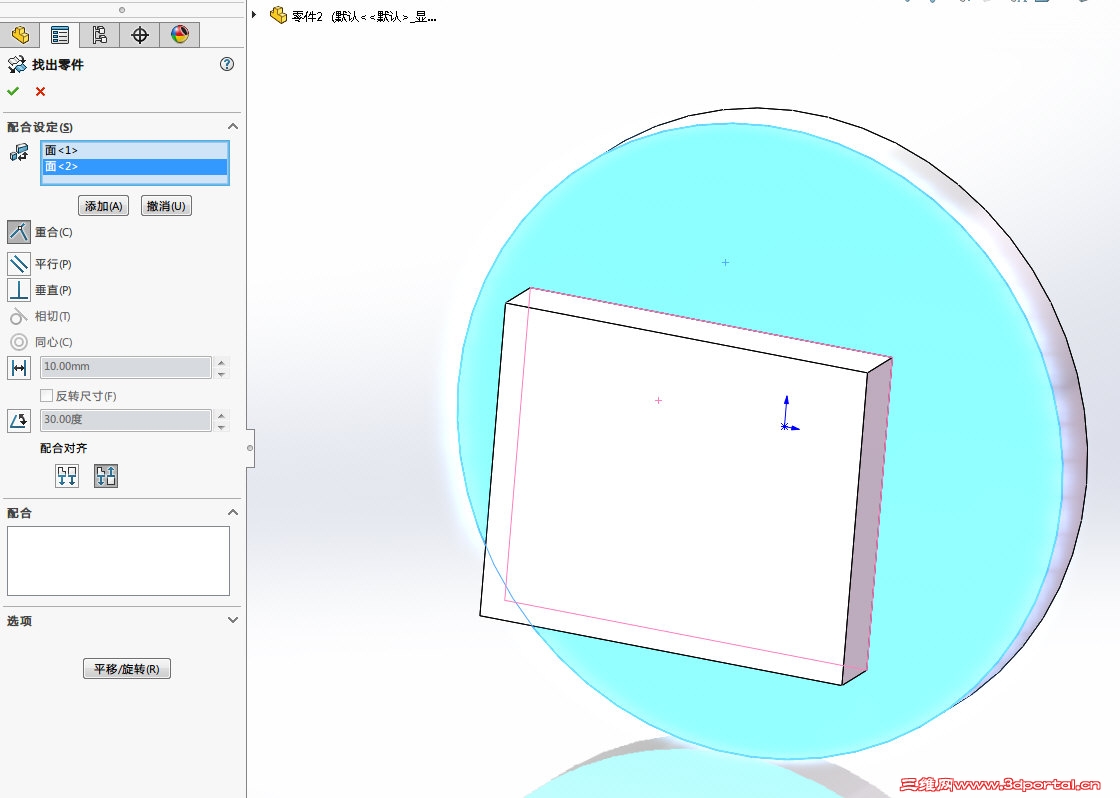This screenshot has width=1120, height=798.
Task: Click the origin coordinate triad in viewport
Action: [x=789, y=414]
